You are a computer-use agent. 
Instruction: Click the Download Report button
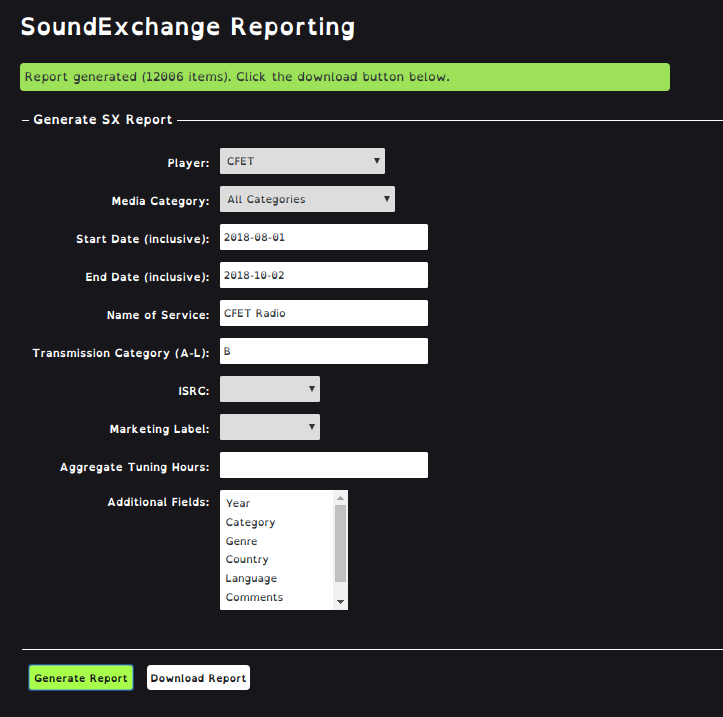[198, 678]
